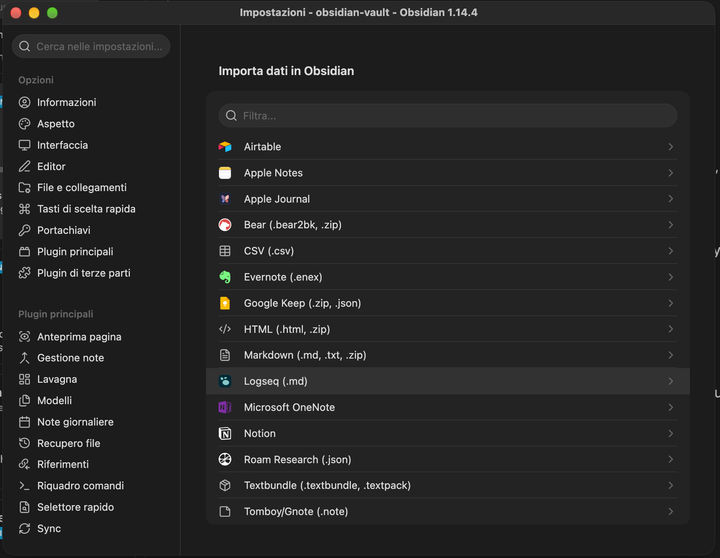Click the green Evernote elephant icon
The height and width of the screenshot is (558, 720).
click(225, 277)
